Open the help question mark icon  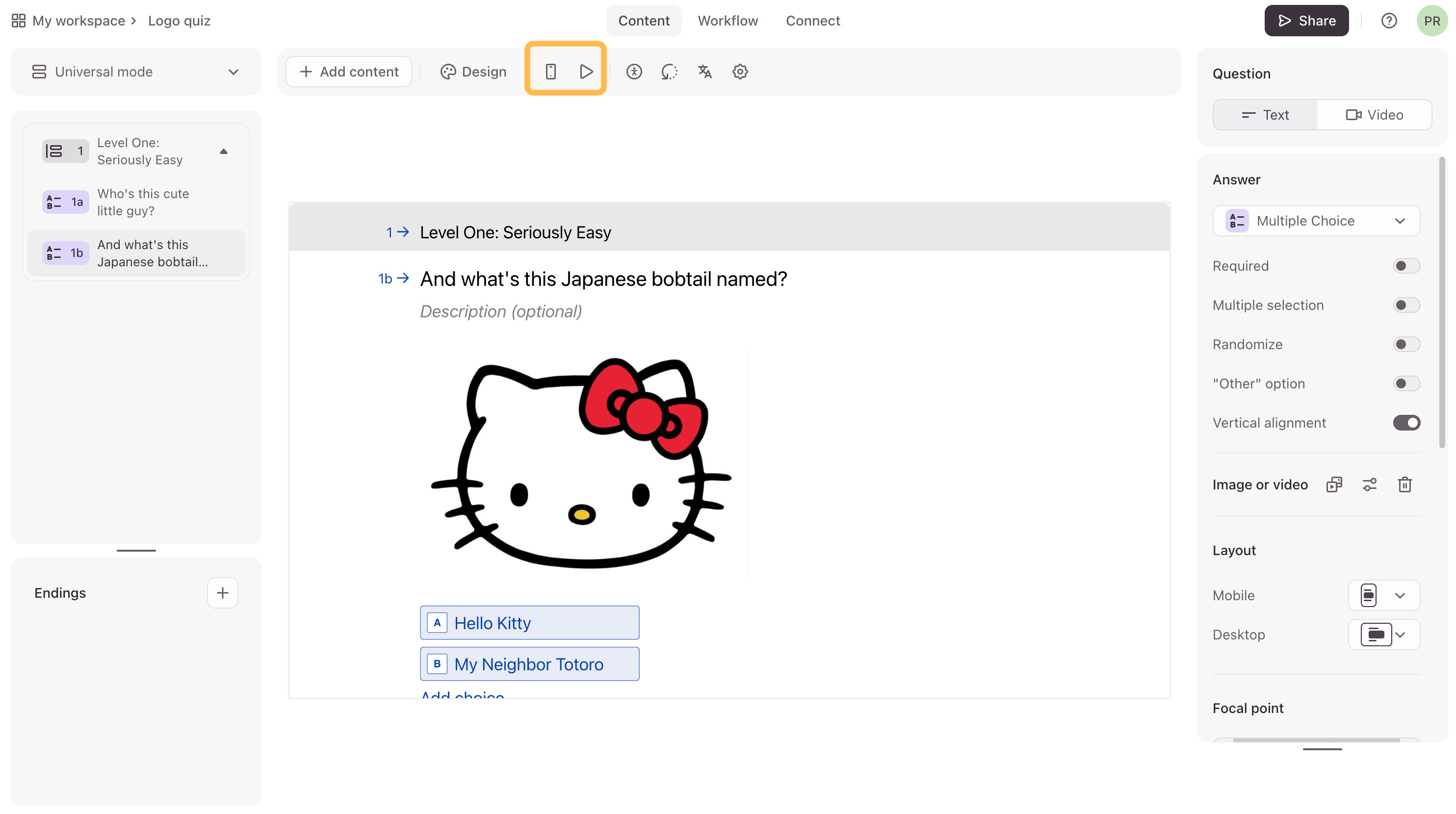(1389, 21)
